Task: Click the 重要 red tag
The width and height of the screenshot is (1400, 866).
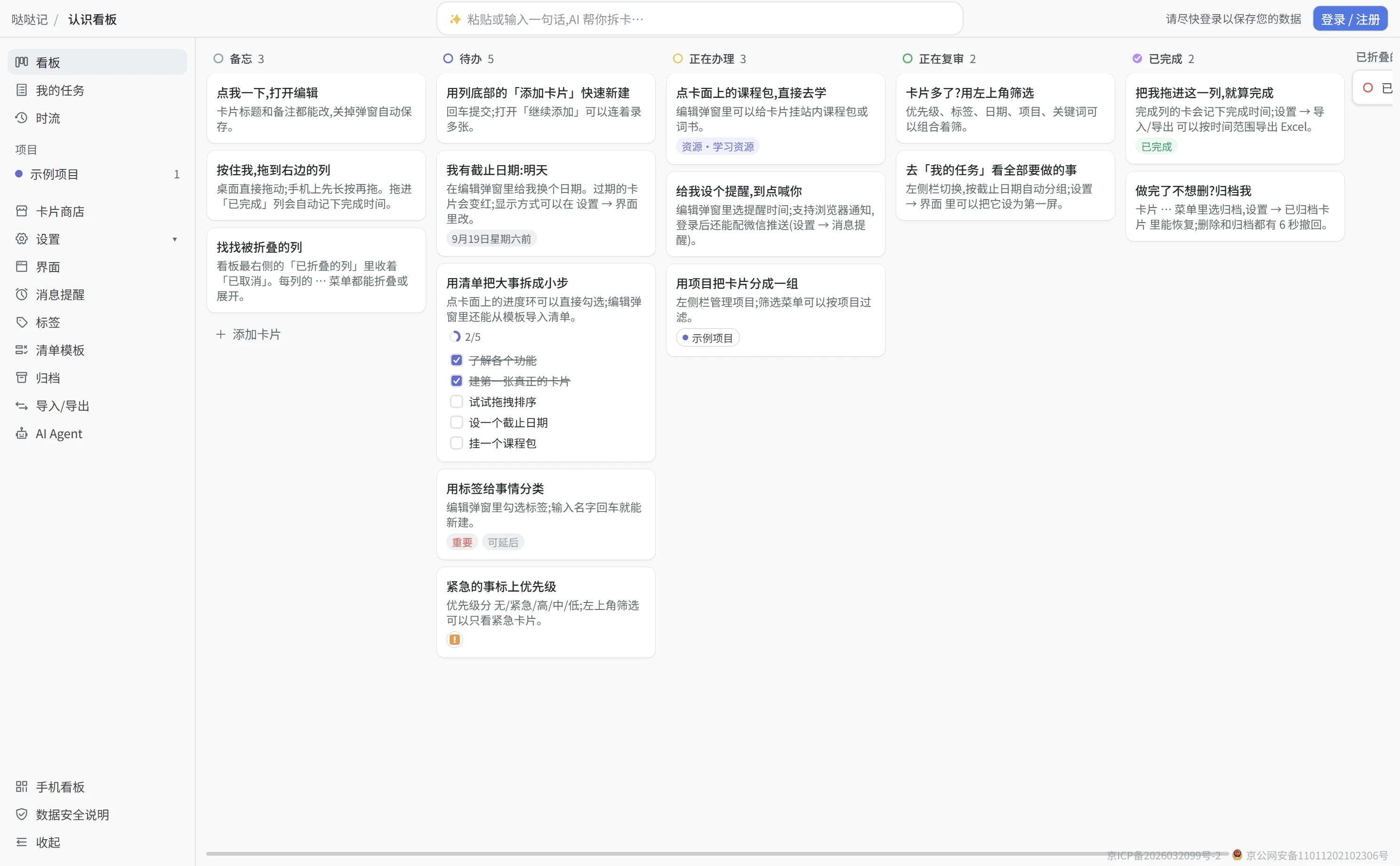Action: click(462, 542)
